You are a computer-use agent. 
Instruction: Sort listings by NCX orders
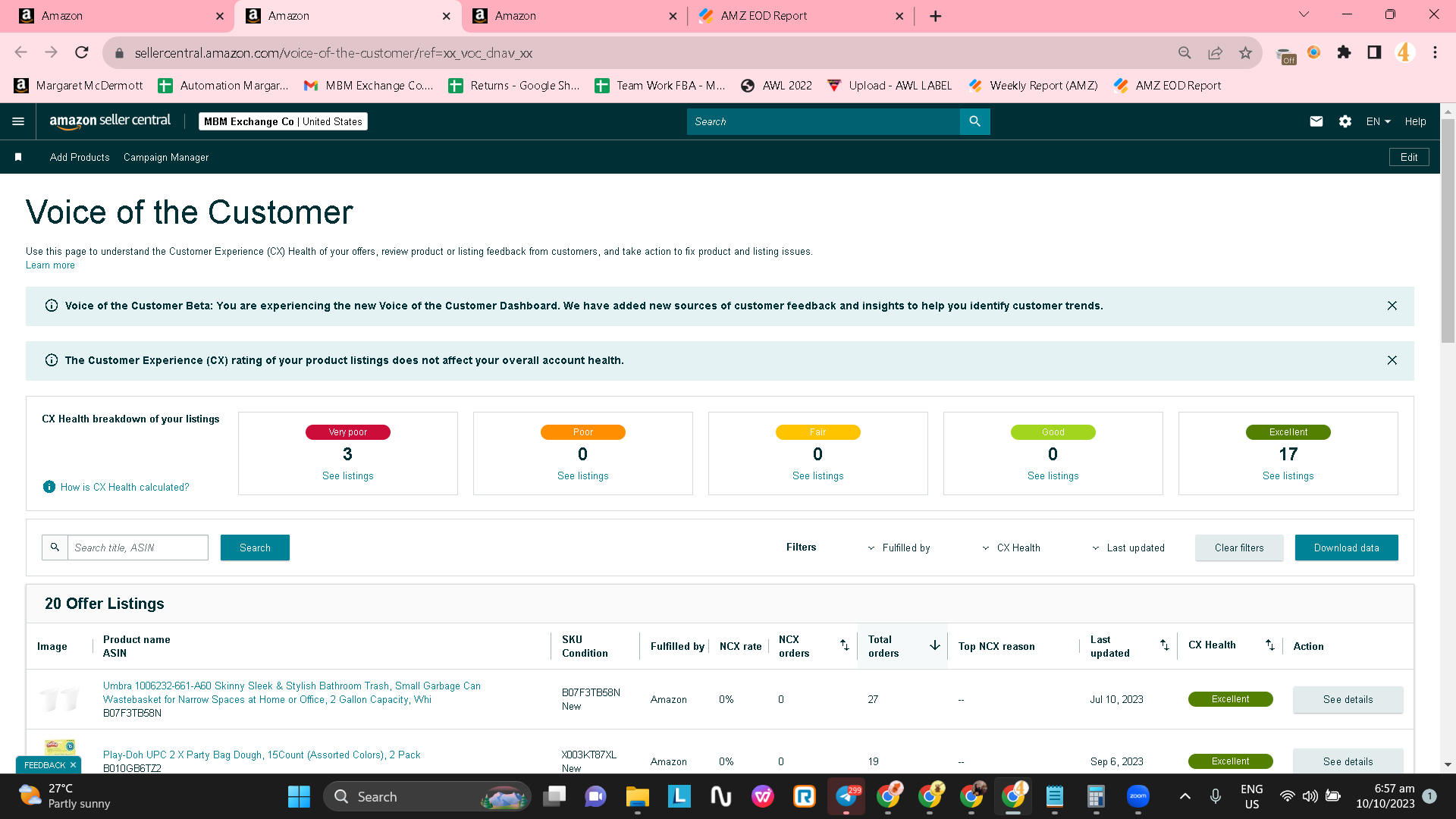[844, 645]
